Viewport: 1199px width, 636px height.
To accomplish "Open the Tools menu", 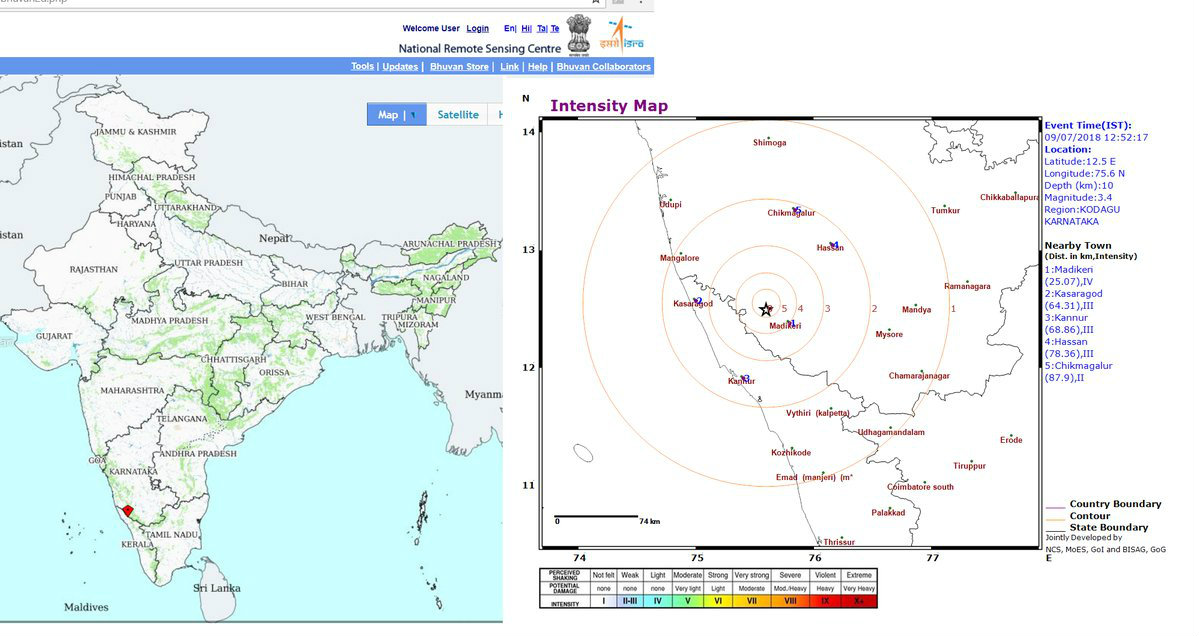I will click(x=362, y=67).
